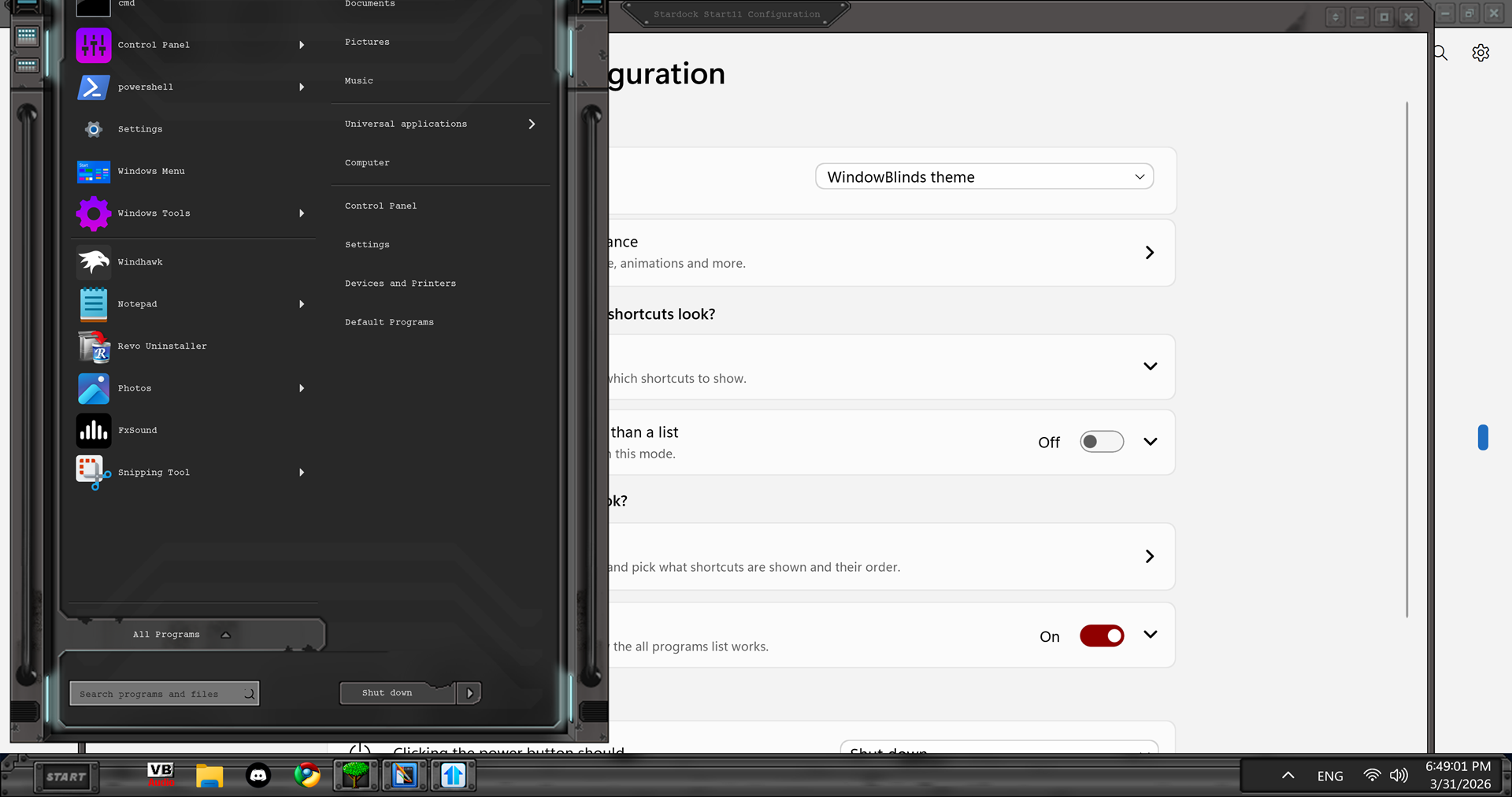Open Chrome from the taskbar
The height and width of the screenshot is (797, 1512).
click(307, 776)
